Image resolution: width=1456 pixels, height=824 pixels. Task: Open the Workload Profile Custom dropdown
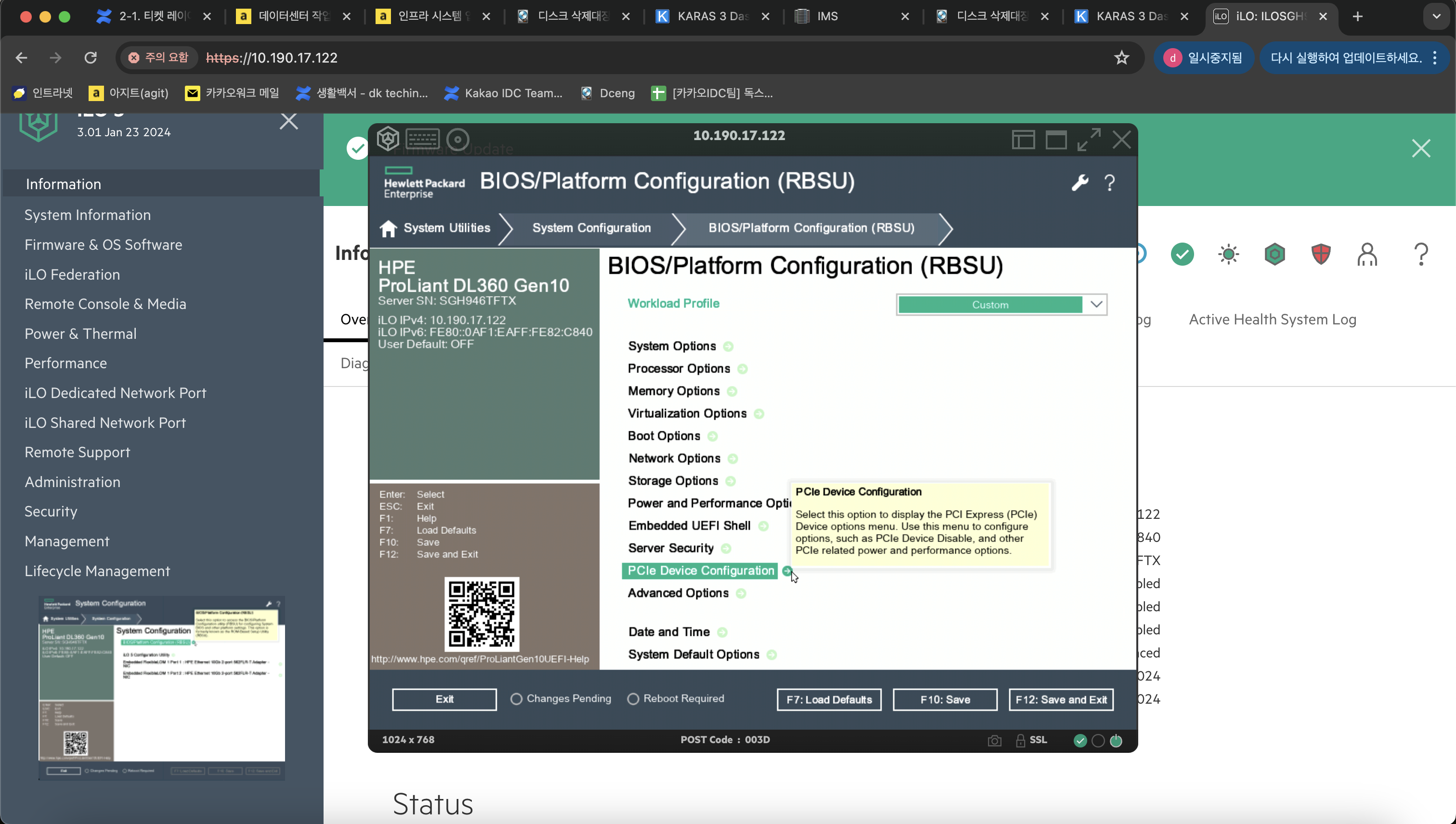tap(1001, 305)
